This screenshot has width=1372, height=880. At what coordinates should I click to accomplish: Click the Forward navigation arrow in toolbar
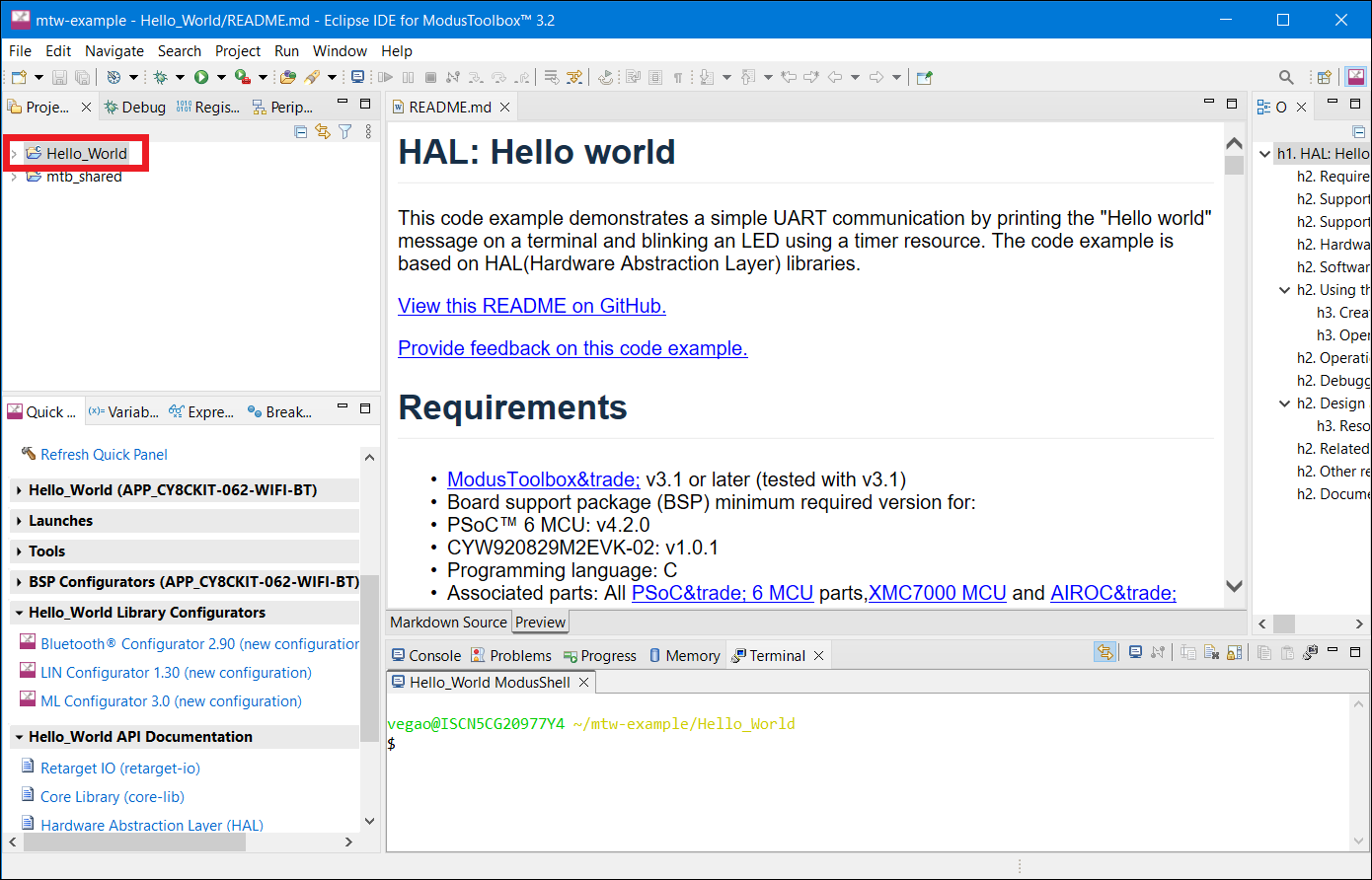876,77
